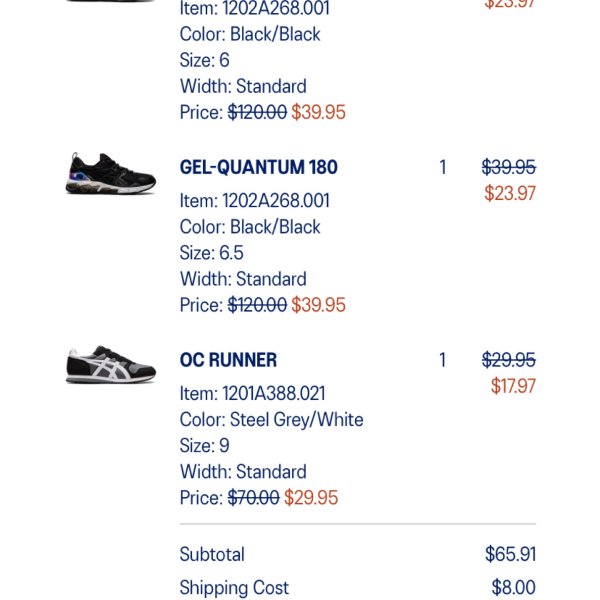Open the GEL-QUANTUM 180 product title

tap(259, 167)
